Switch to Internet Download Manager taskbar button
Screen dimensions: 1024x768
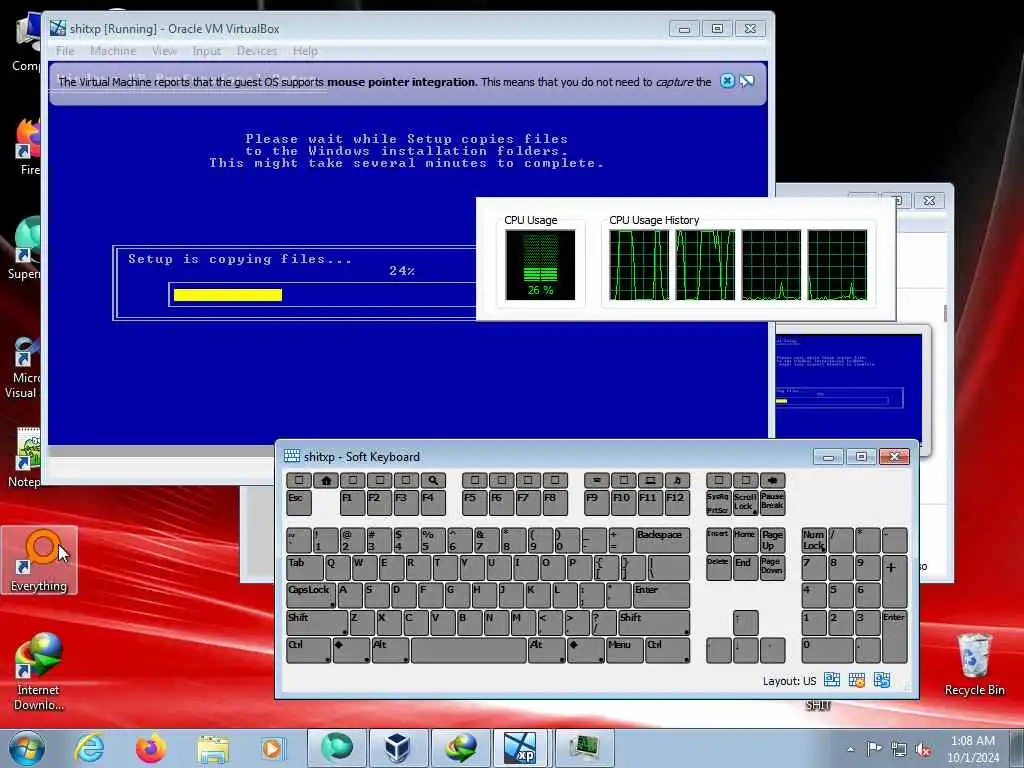tap(460, 748)
